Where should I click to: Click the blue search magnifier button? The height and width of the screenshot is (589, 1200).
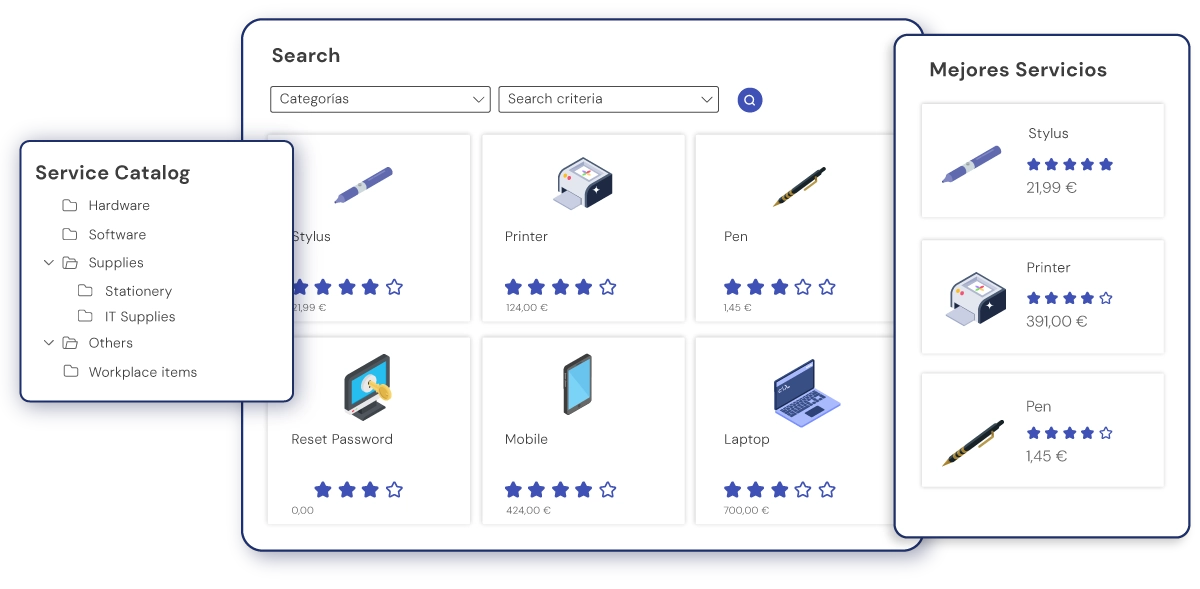coord(750,99)
